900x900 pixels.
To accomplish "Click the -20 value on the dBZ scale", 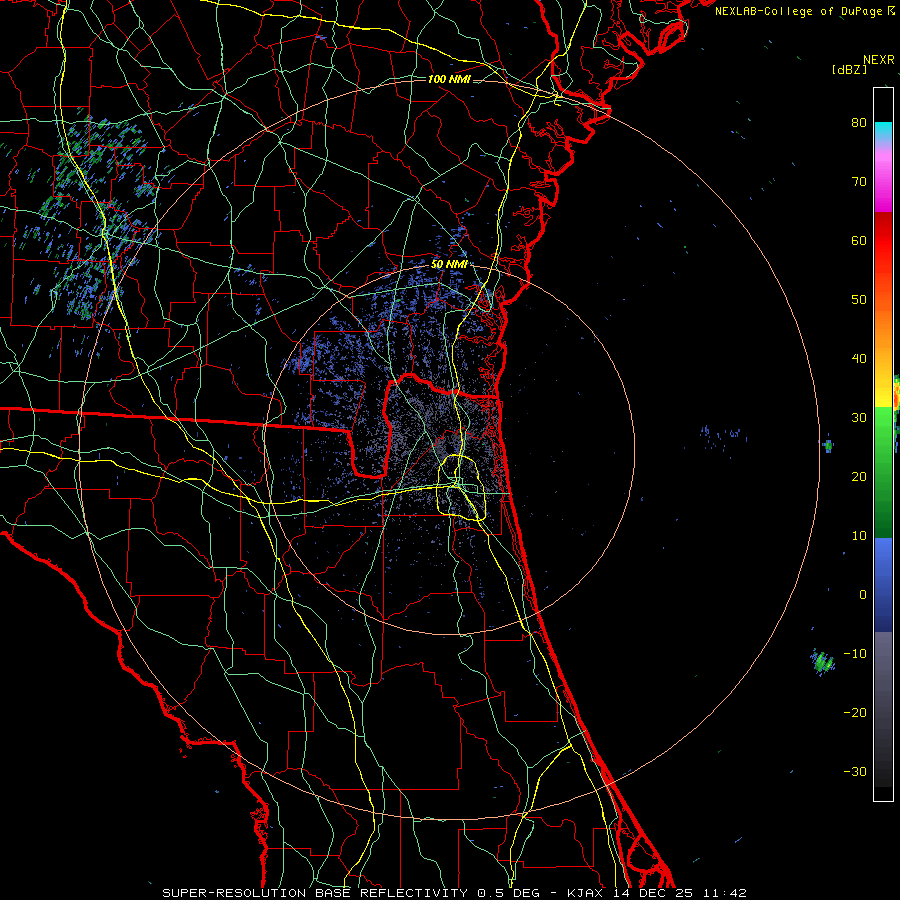I will click(x=855, y=712).
